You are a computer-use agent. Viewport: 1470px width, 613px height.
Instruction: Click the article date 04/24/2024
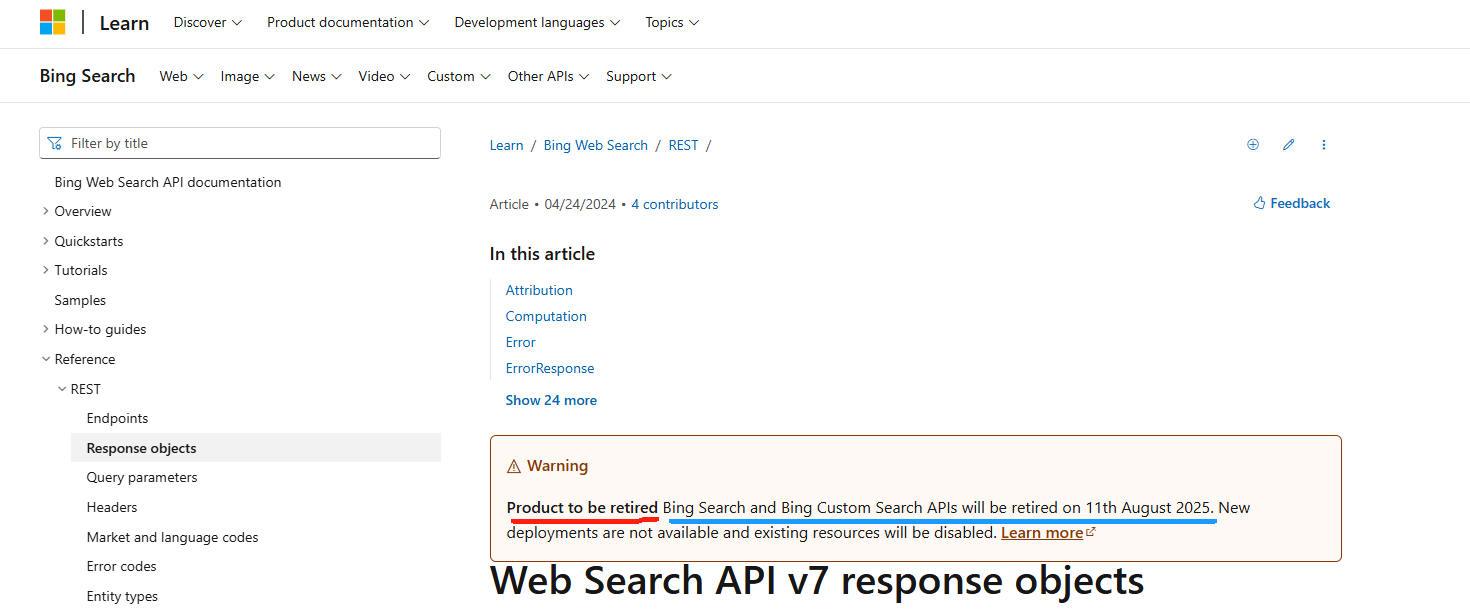[x=580, y=204]
